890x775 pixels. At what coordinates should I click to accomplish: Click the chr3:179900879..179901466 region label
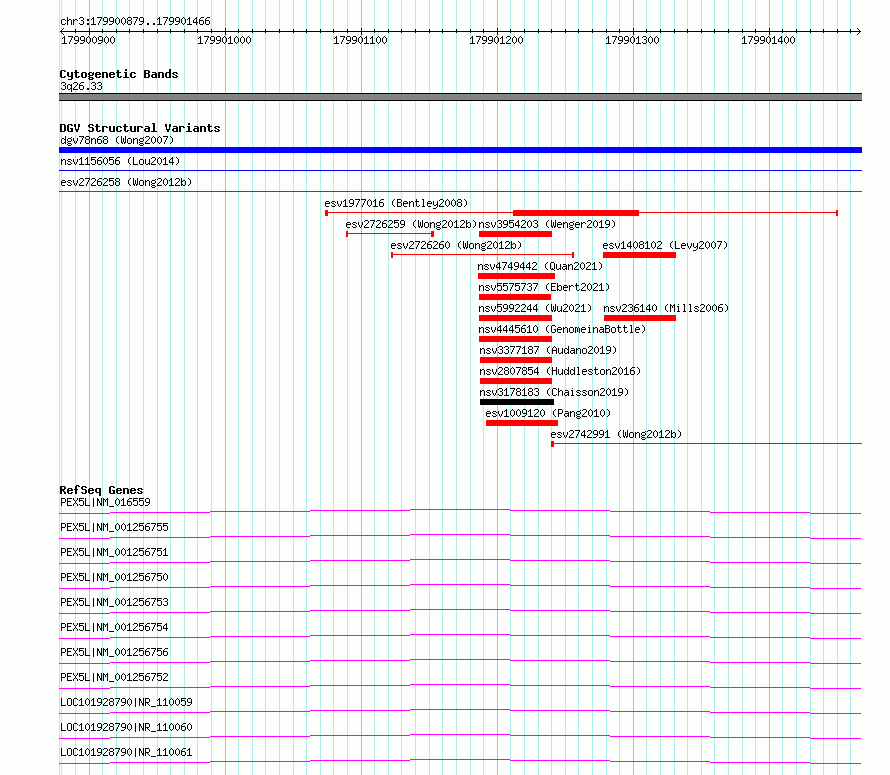point(135,21)
